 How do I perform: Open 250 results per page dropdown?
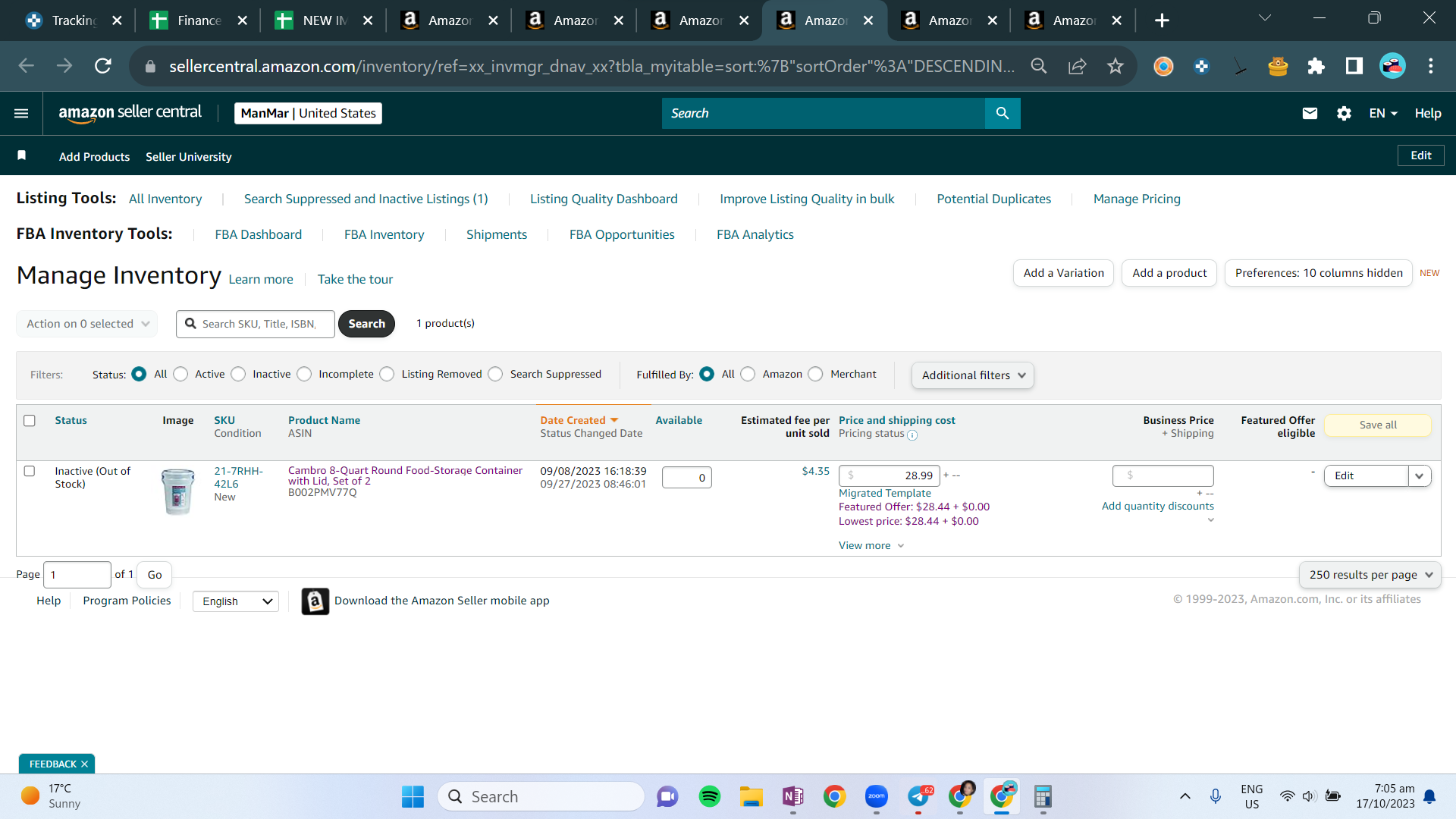click(1370, 575)
